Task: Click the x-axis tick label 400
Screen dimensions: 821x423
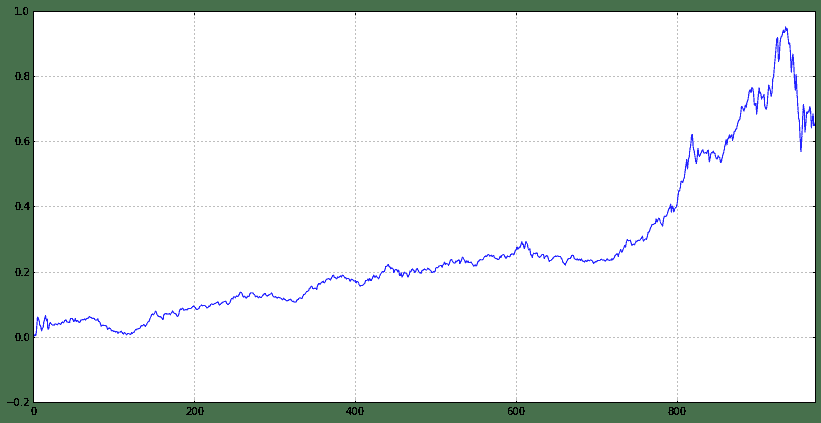Action: [x=356, y=411]
